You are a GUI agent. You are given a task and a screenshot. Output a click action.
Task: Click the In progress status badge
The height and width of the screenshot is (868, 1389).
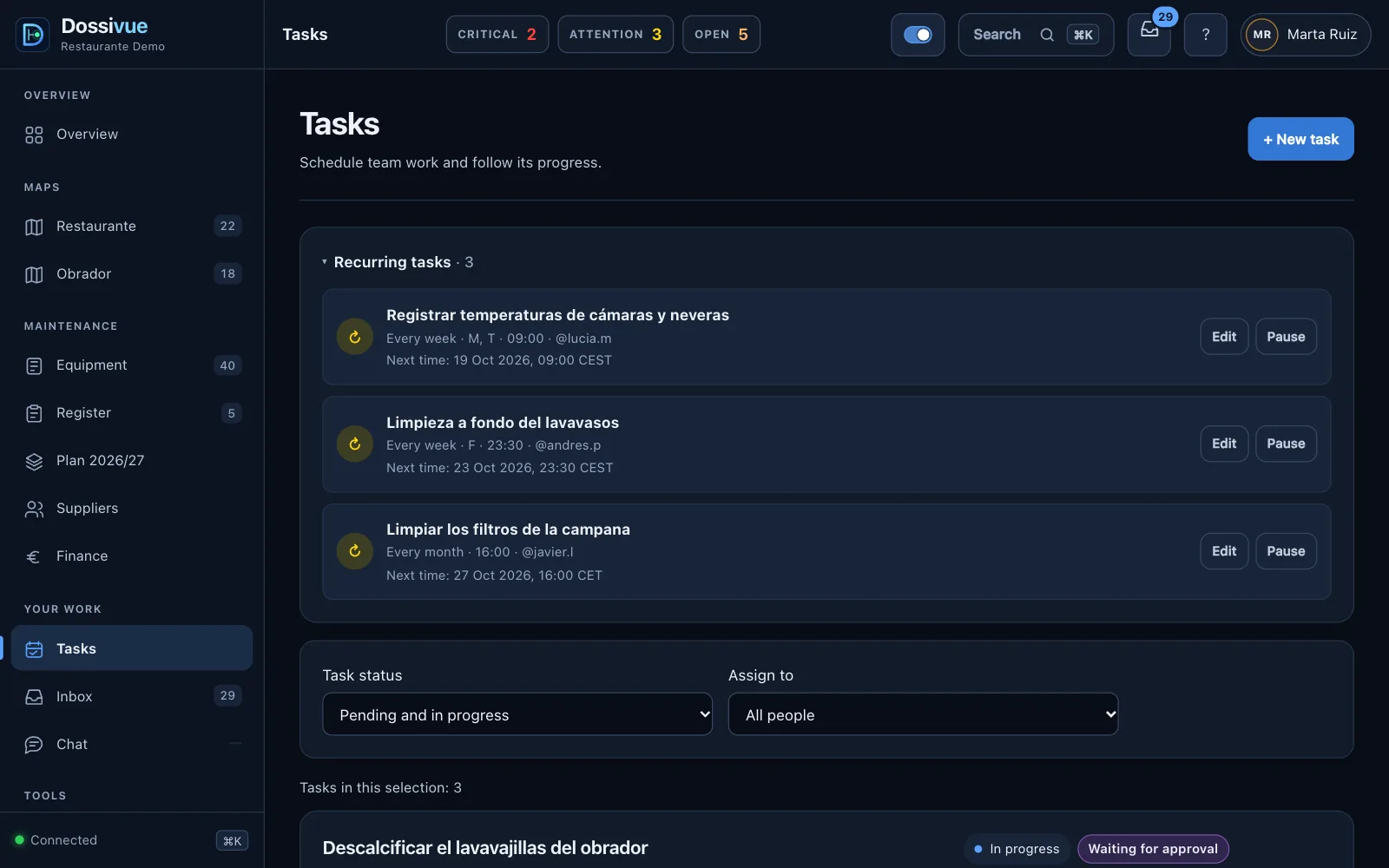(1017, 849)
